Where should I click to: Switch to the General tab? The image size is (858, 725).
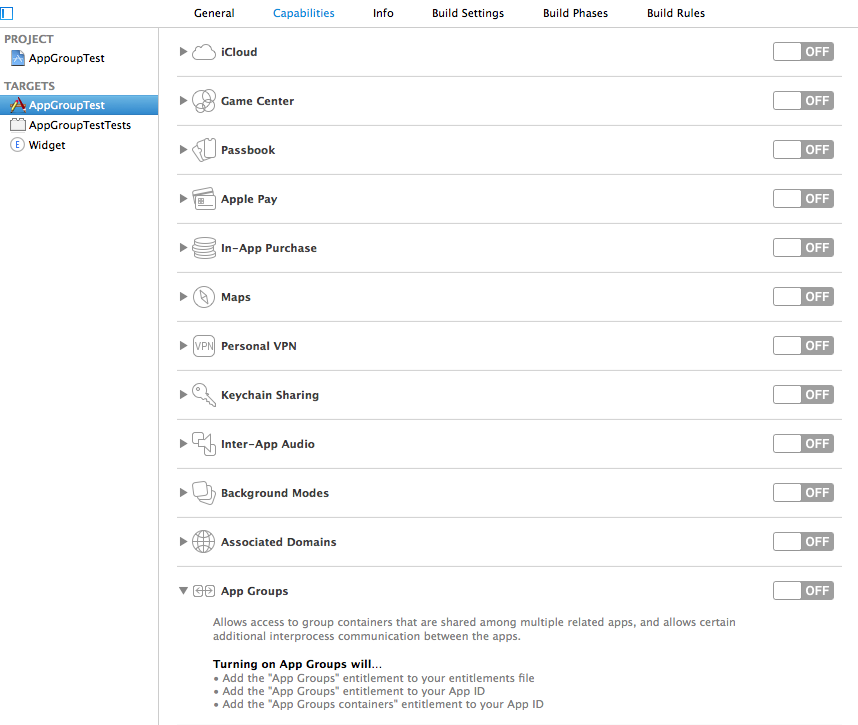pos(214,13)
